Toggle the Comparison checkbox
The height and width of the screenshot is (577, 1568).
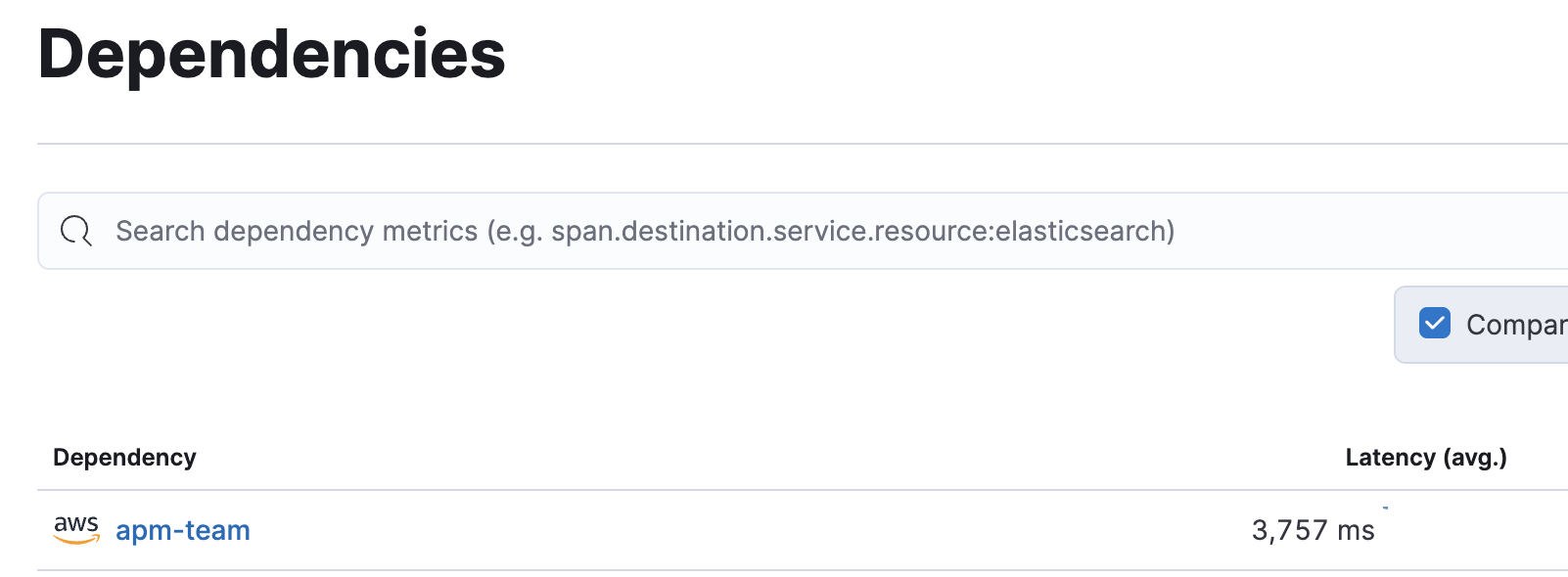pos(1435,323)
